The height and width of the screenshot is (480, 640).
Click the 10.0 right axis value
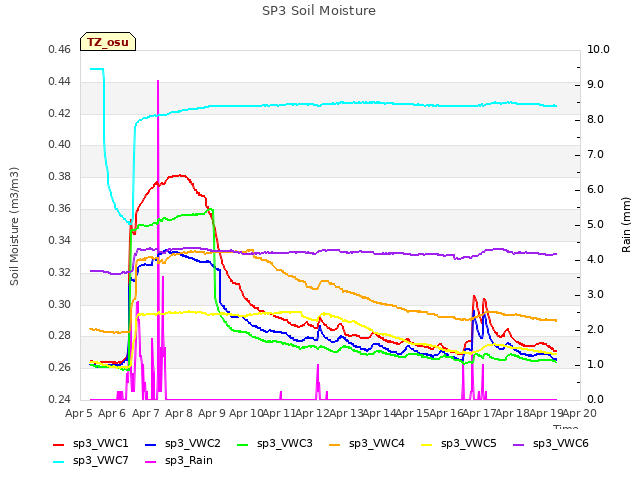(x=598, y=50)
